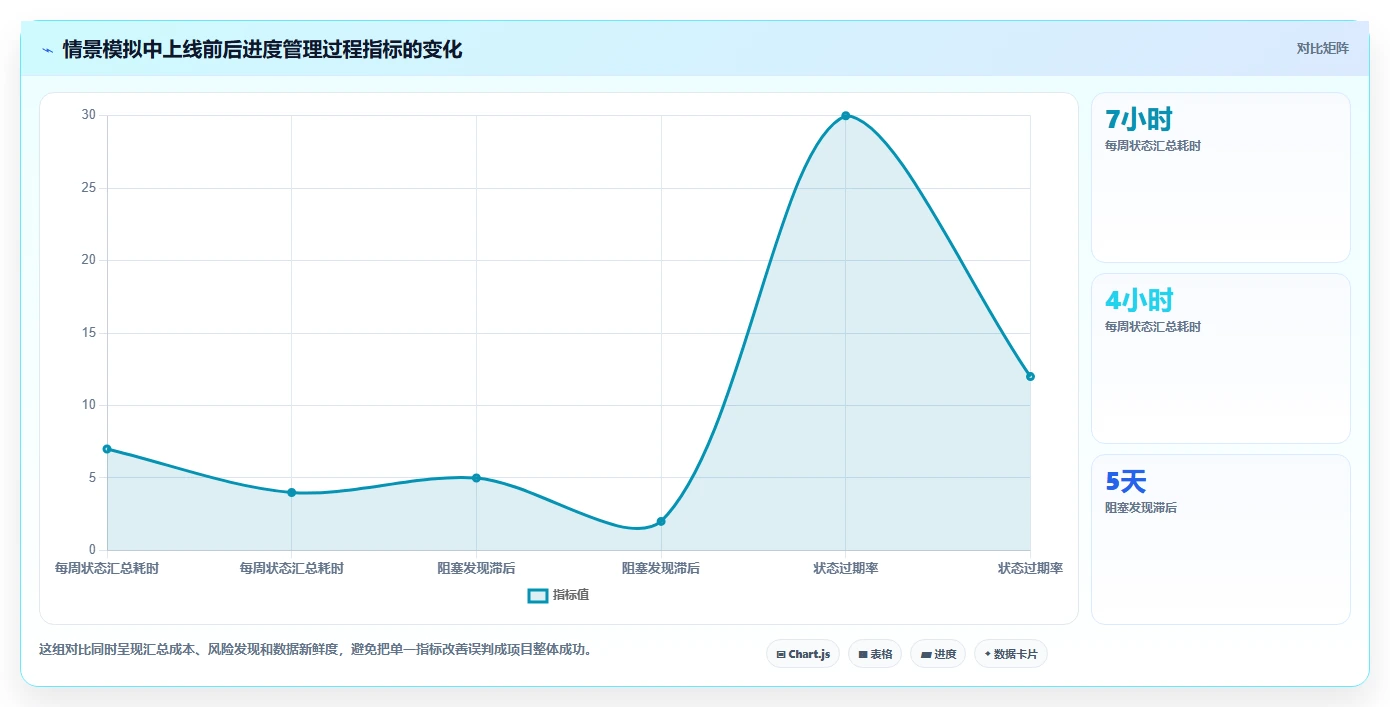This screenshot has width=1390, height=707.
Task: Click 阻塞发现滞后 caption in 5天 card
Action: tap(1141, 508)
